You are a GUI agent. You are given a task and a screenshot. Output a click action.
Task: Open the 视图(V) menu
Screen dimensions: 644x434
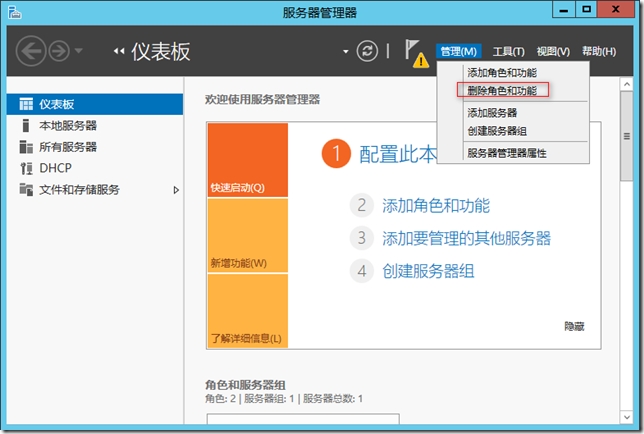click(553, 51)
